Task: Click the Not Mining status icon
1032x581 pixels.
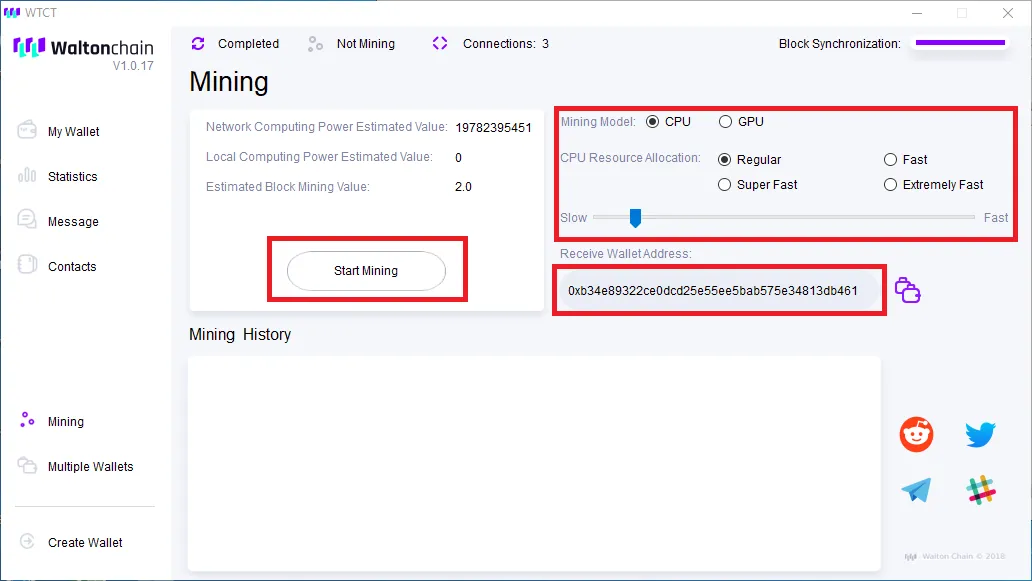Action: (315, 43)
